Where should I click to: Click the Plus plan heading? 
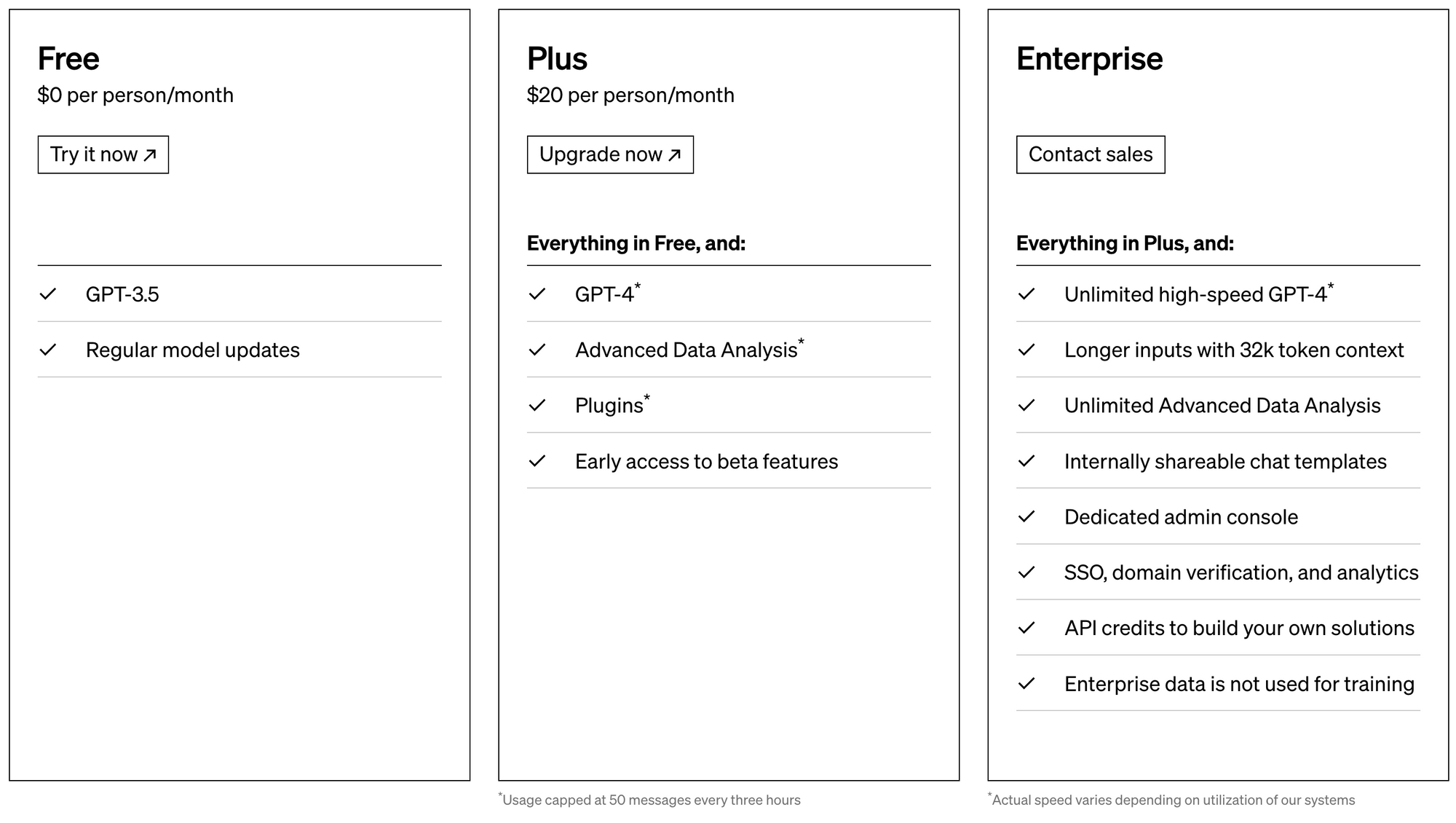coord(557,59)
